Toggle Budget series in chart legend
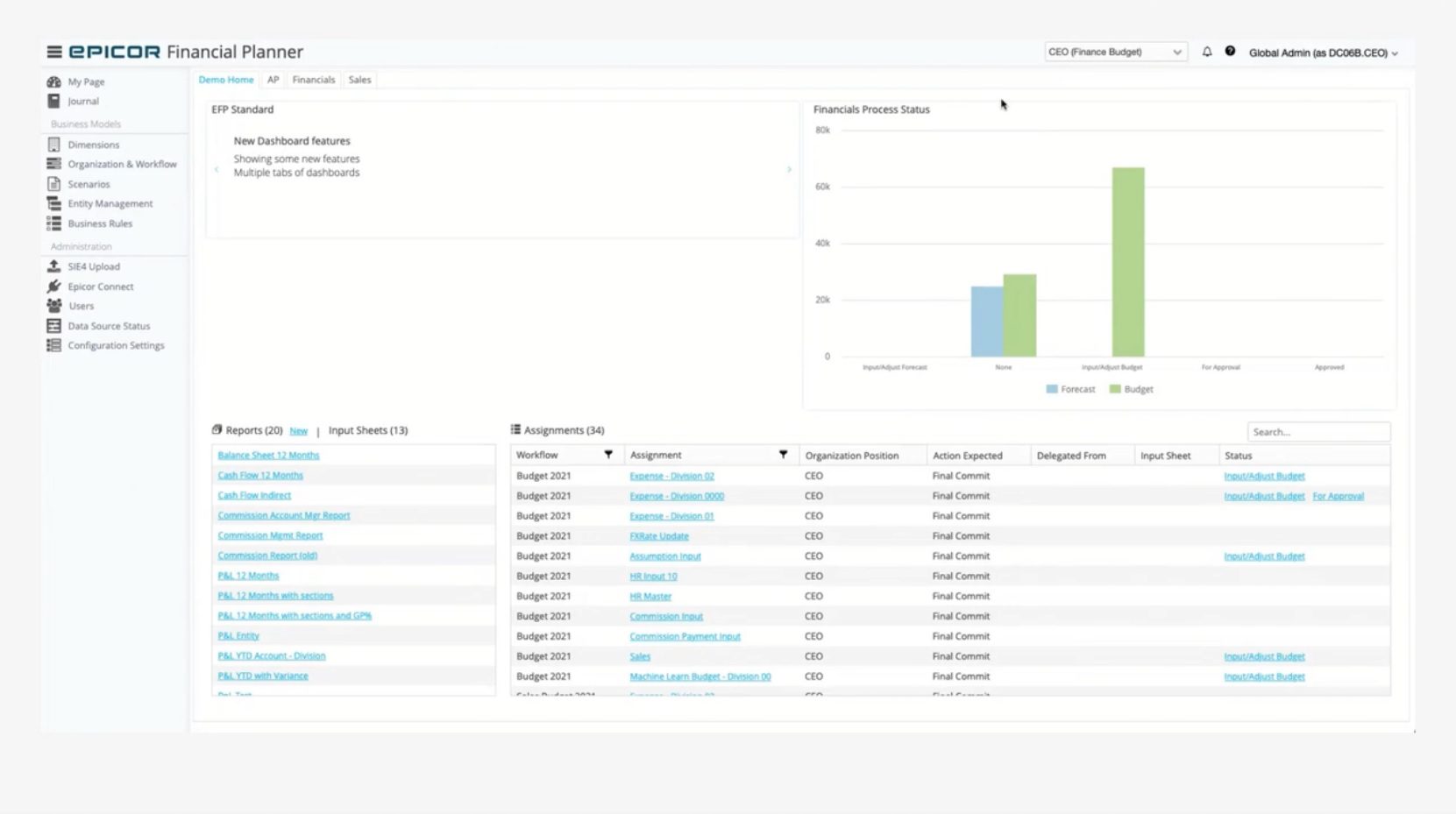Image resolution: width=1456 pixels, height=814 pixels. [x=1132, y=389]
